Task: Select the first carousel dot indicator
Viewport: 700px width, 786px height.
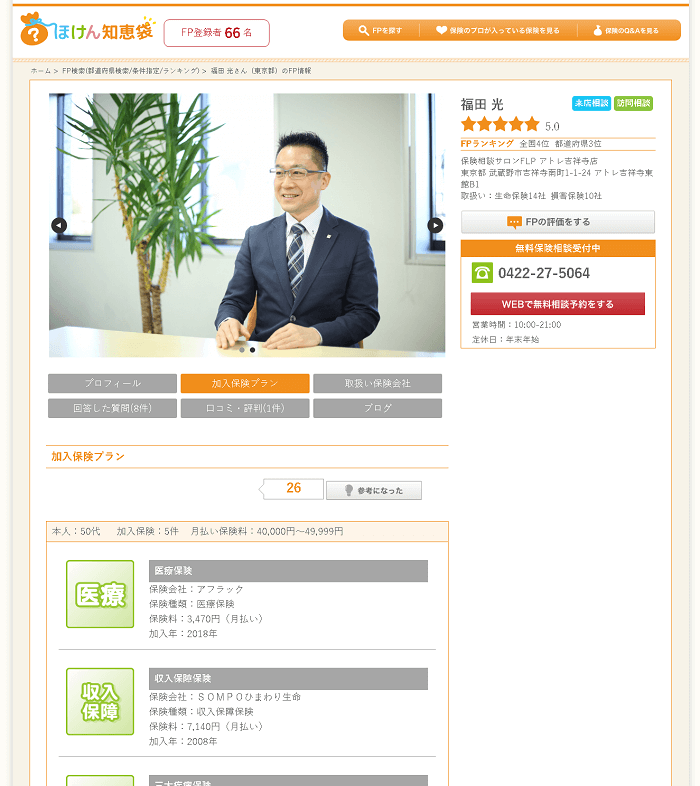Action: pos(242,350)
